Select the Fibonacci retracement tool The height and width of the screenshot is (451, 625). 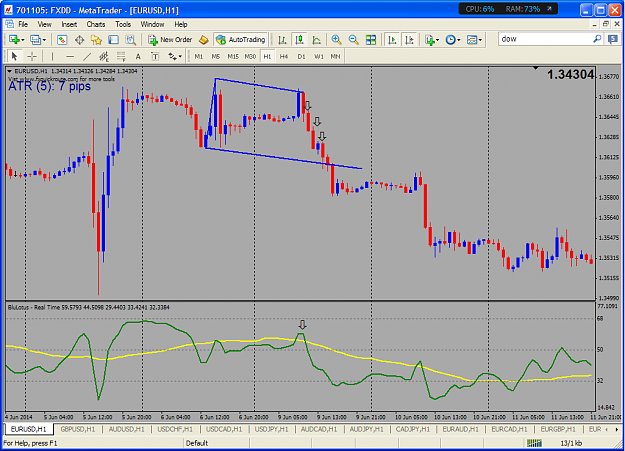tap(121, 56)
